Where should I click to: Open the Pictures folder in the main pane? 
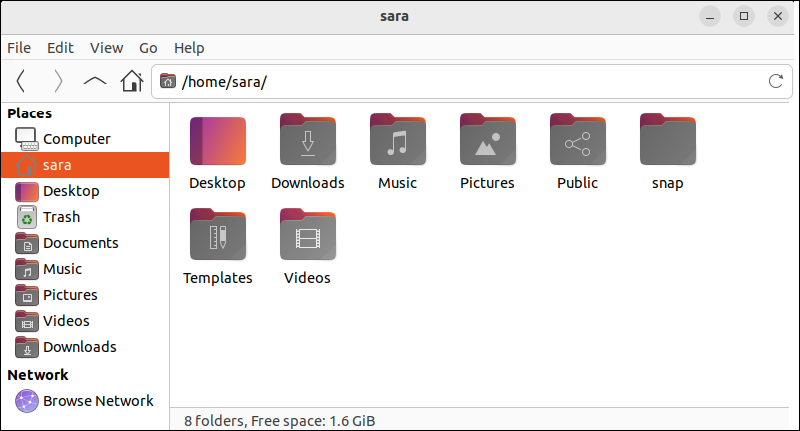pos(488,140)
